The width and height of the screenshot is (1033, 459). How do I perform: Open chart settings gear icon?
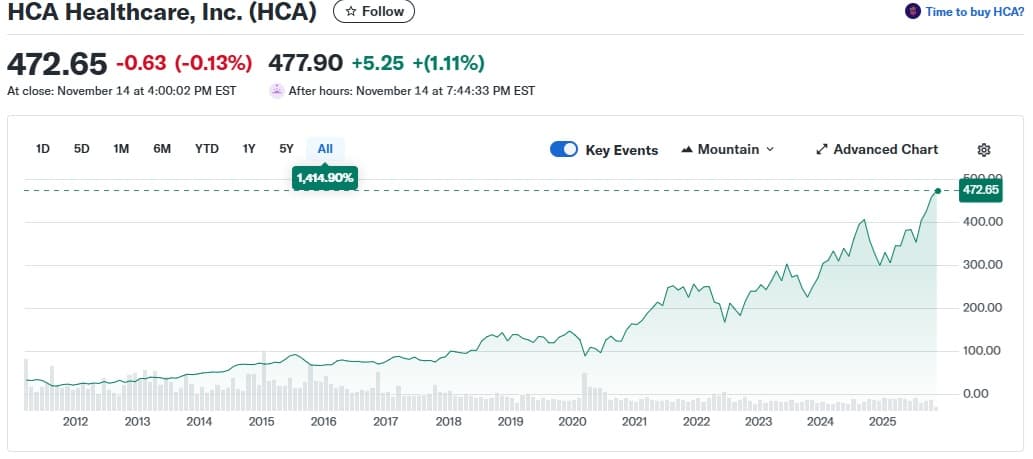[984, 150]
